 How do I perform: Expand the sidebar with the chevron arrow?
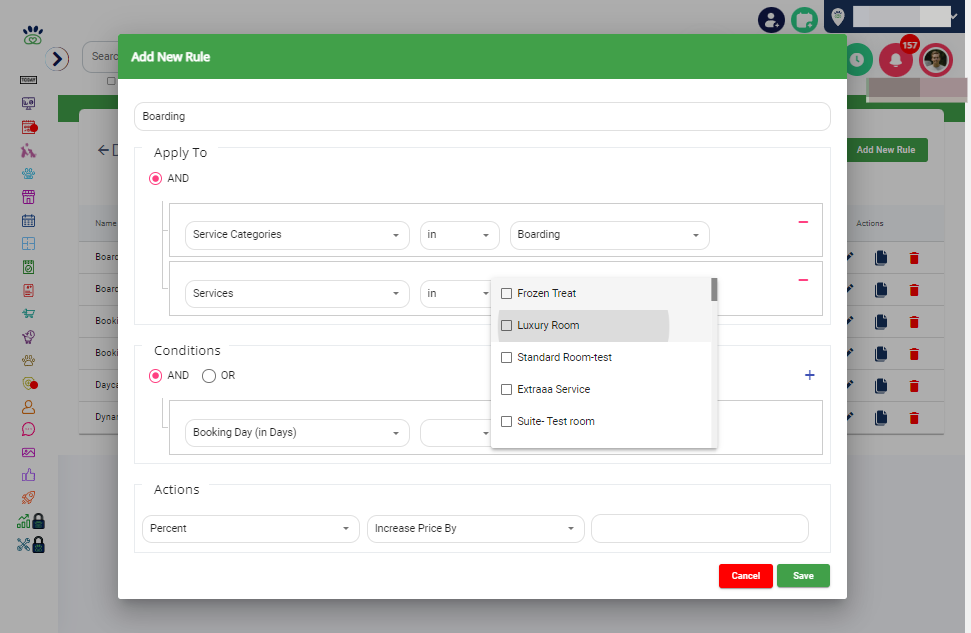click(x=57, y=59)
